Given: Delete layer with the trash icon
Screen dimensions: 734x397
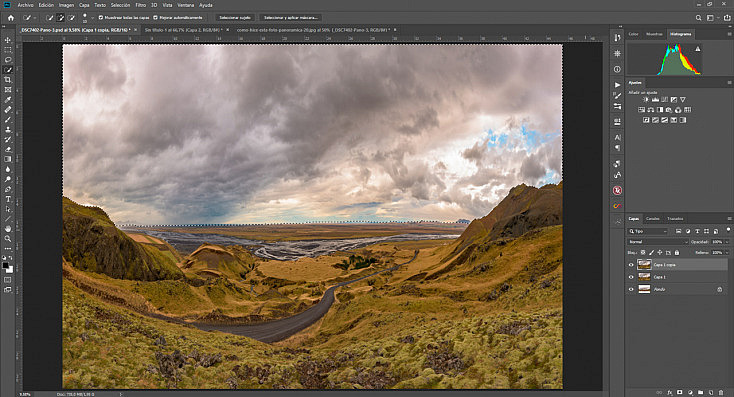Looking at the screenshot, I should click(x=721, y=392).
